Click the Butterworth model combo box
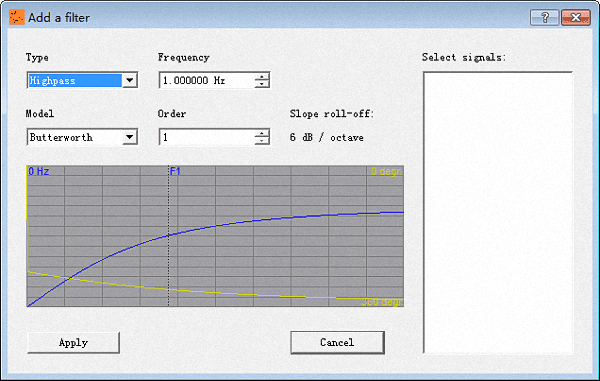Screen dimensions: 600x381 [x=82, y=137]
